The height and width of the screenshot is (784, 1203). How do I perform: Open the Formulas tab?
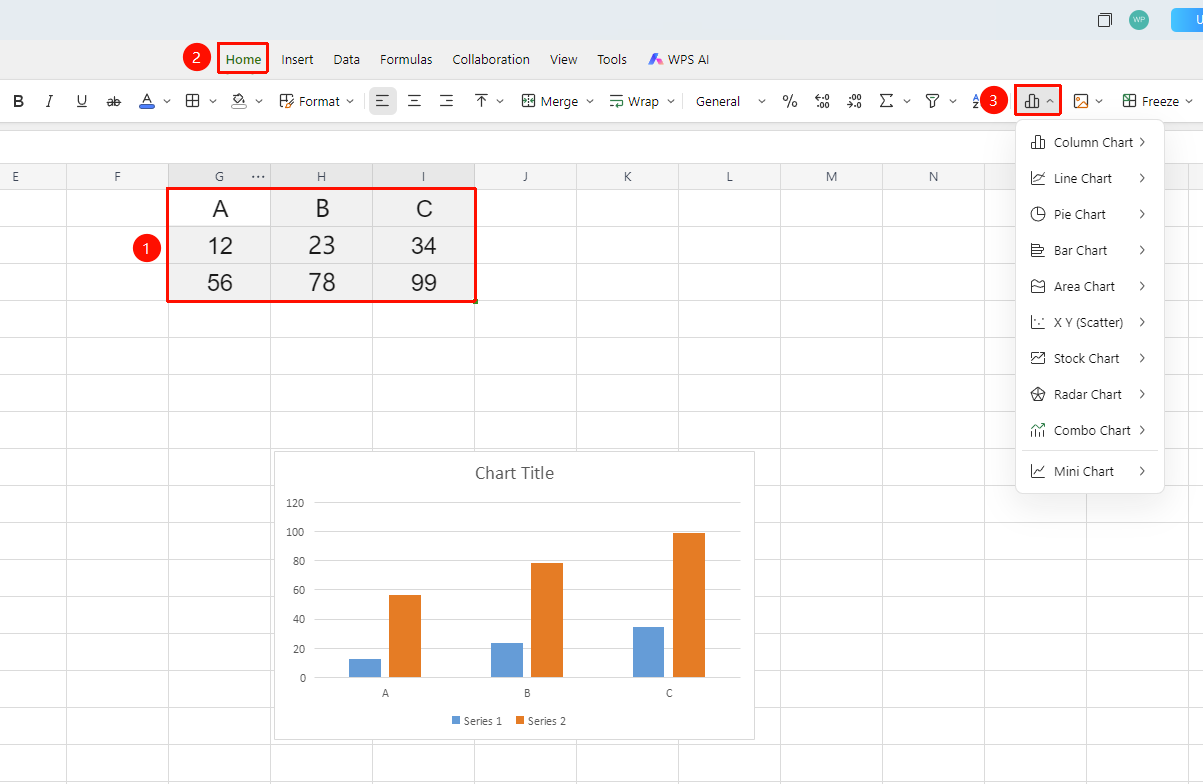coord(406,60)
